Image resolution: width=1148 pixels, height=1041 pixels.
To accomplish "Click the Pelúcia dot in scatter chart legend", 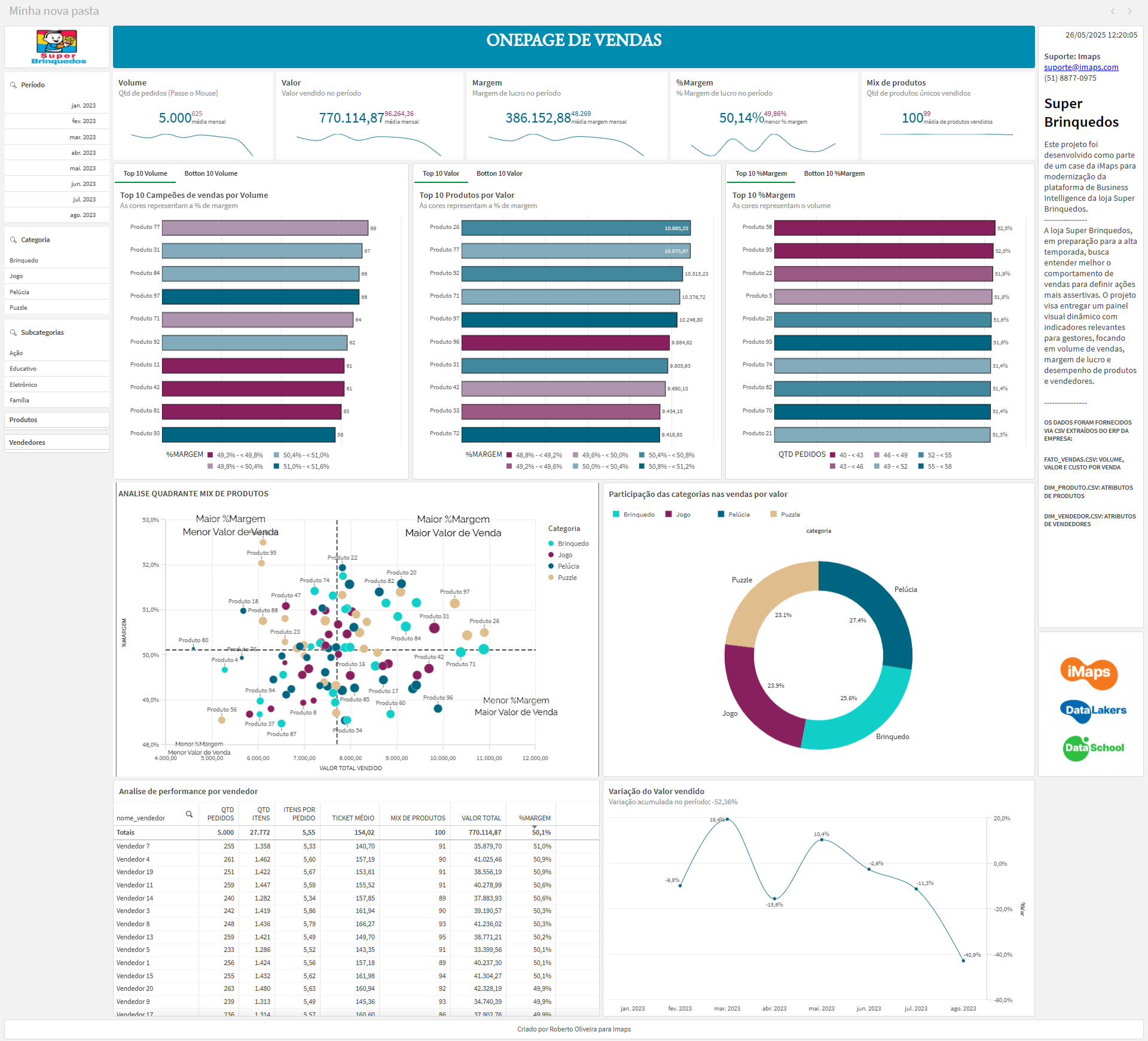I will point(551,566).
